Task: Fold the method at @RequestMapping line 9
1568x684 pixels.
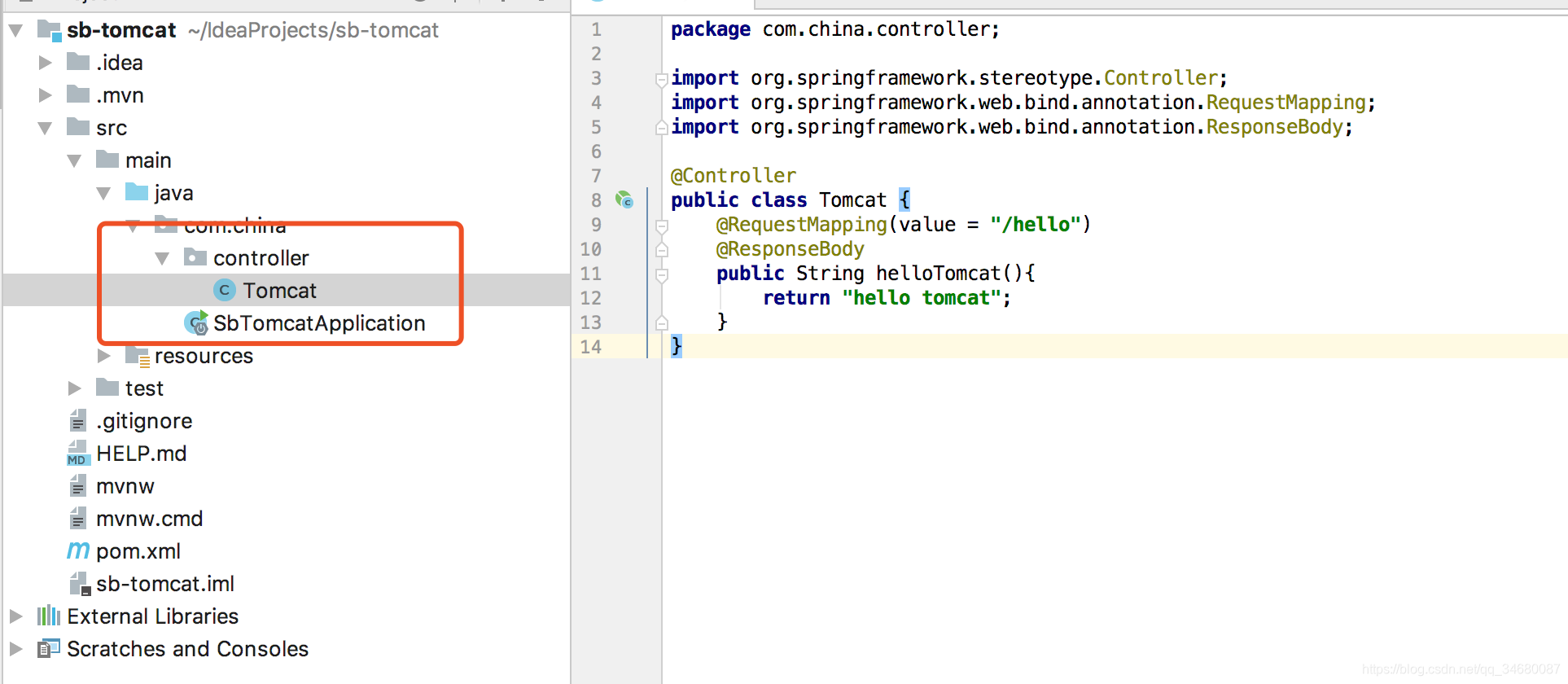Action: 662,226
